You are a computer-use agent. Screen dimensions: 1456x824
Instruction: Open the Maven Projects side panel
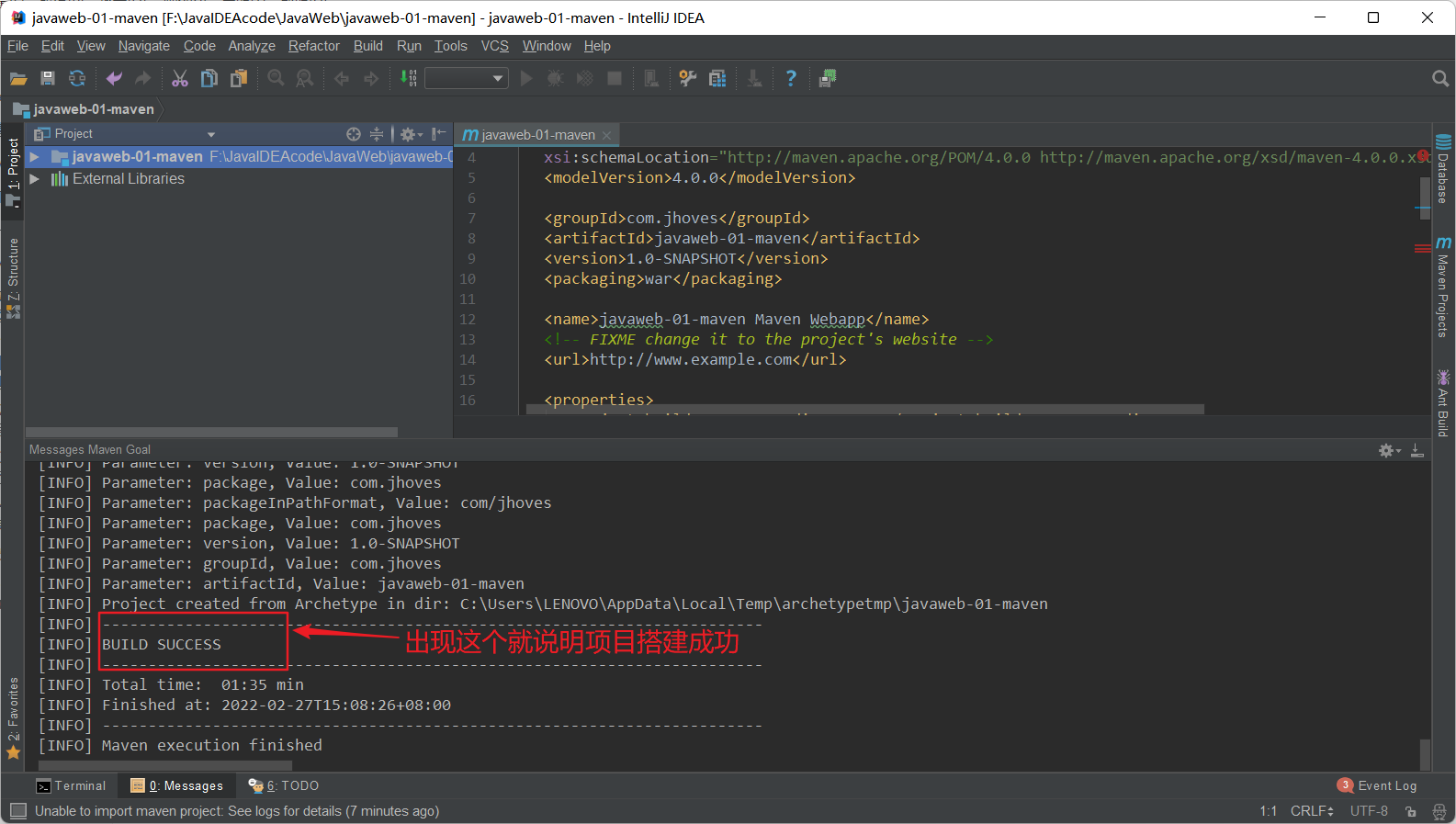tap(1443, 287)
